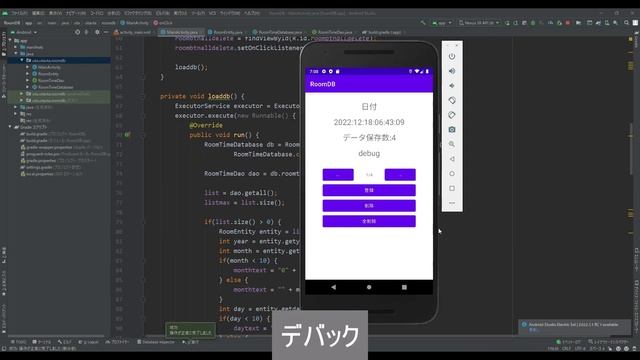Tap Android back triangle in phone navigation bar
This screenshot has height=360, width=640.
[x=334, y=287]
